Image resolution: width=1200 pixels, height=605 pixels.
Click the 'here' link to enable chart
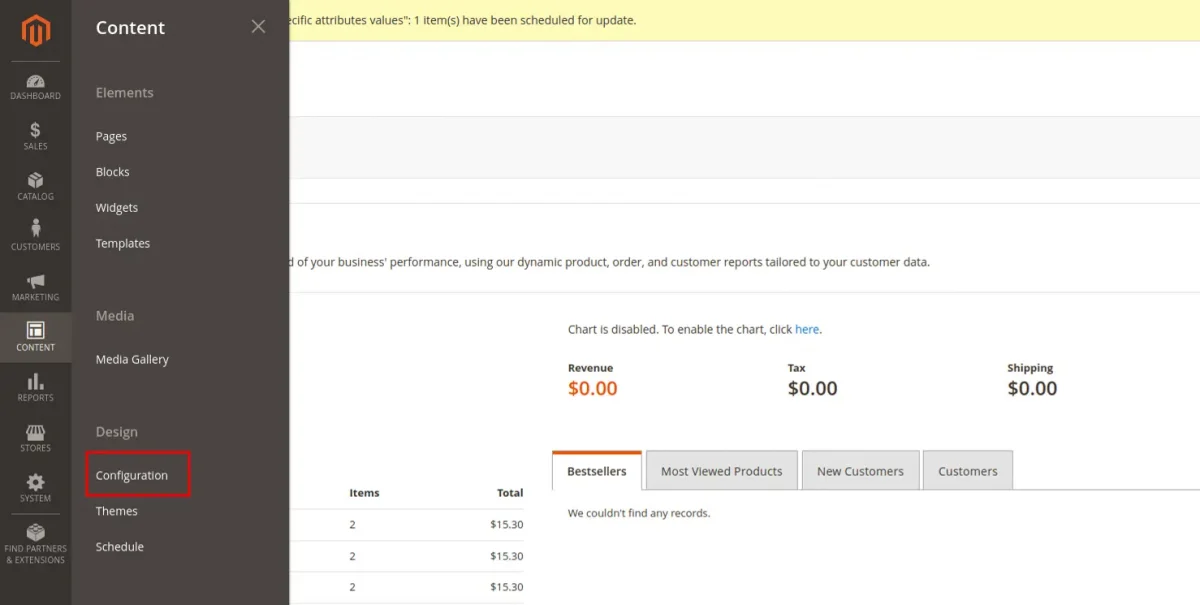tap(806, 329)
